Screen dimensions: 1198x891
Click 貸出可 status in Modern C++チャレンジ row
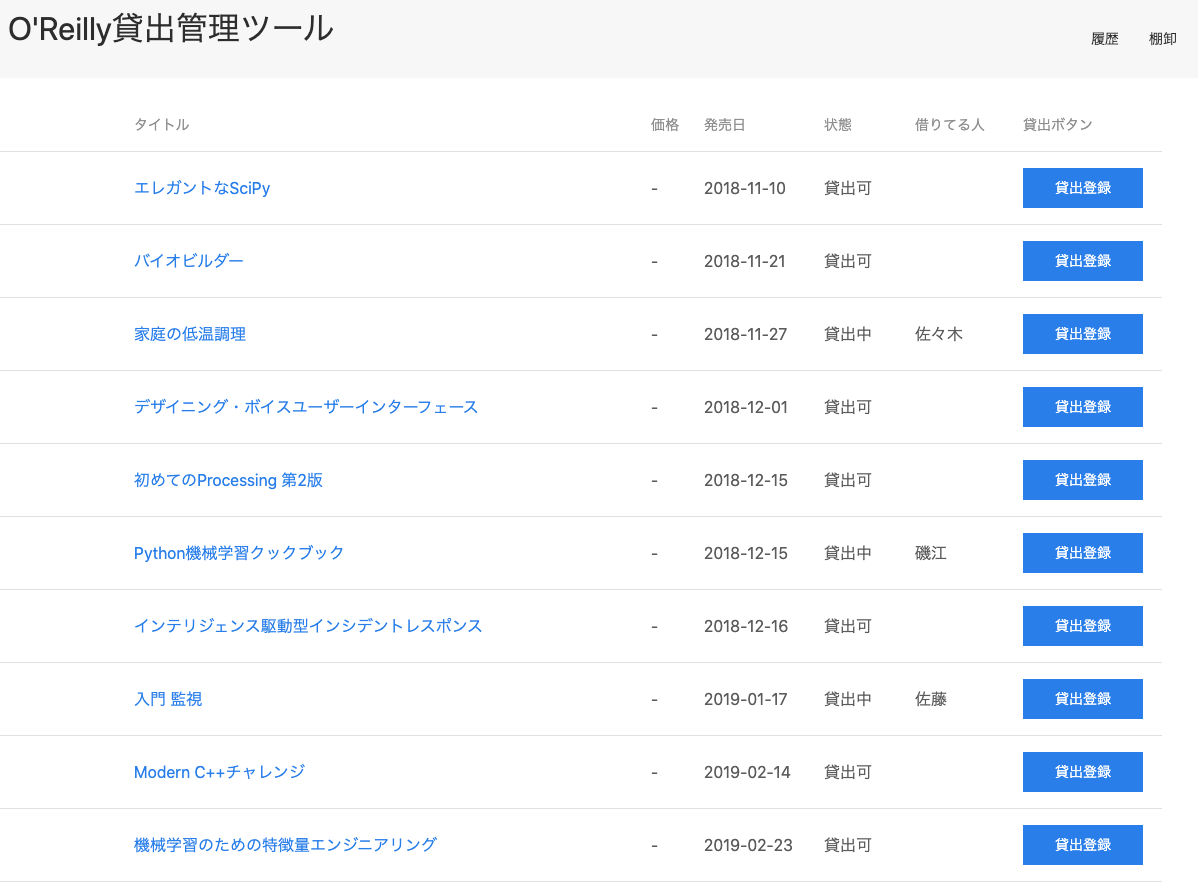click(x=847, y=772)
